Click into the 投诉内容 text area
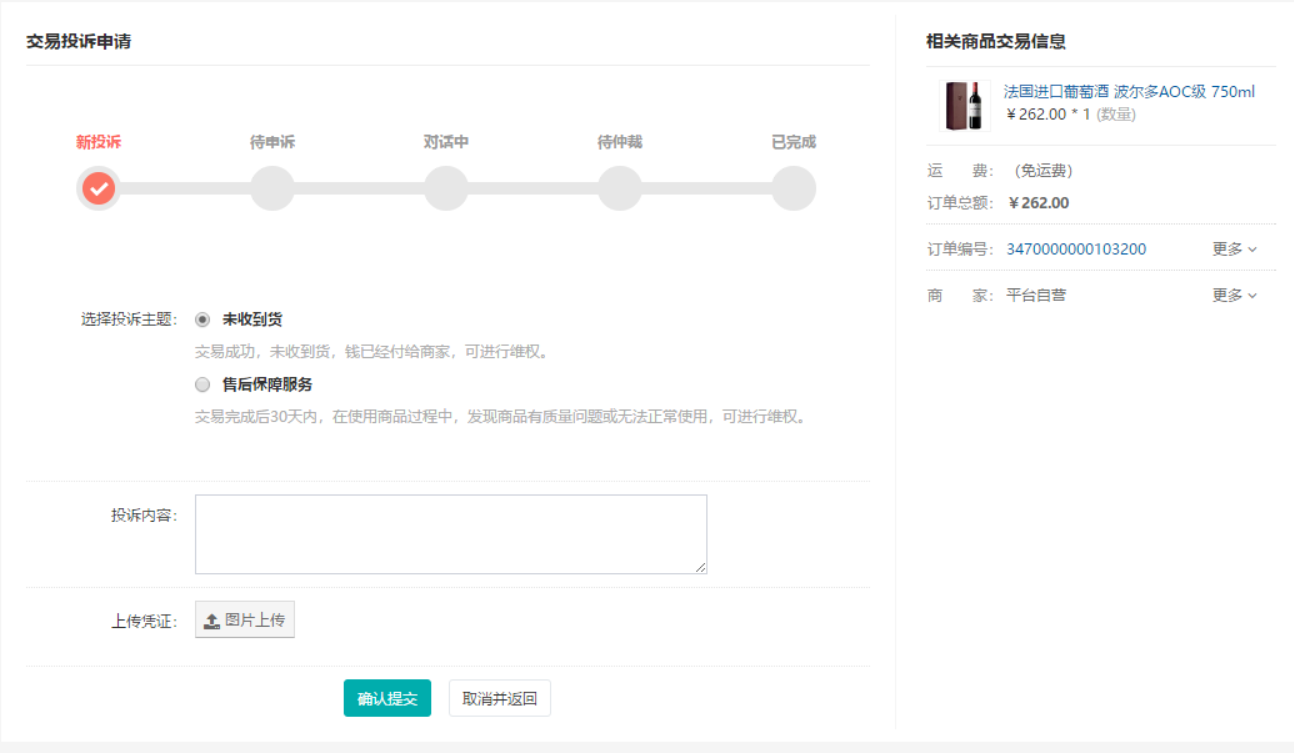The width and height of the screenshot is (1294, 753). click(x=450, y=534)
